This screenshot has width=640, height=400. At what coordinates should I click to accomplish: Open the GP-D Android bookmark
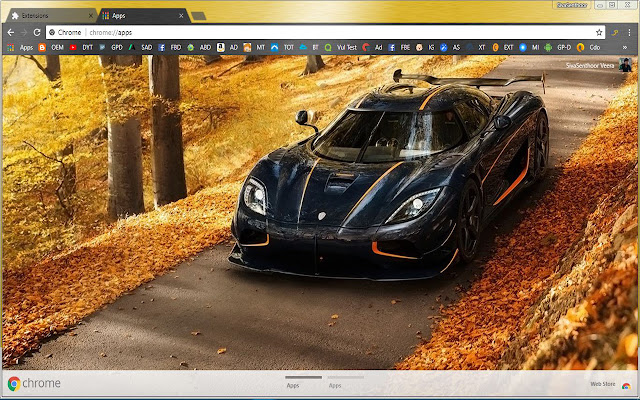(x=558, y=47)
